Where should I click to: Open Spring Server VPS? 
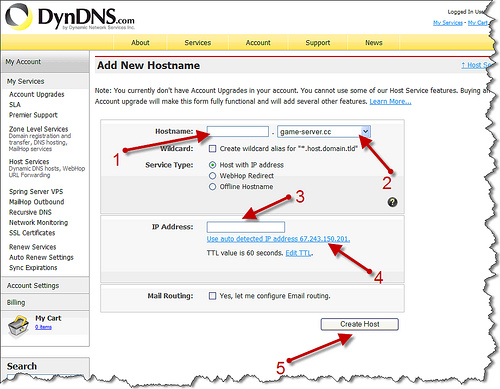point(36,192)
